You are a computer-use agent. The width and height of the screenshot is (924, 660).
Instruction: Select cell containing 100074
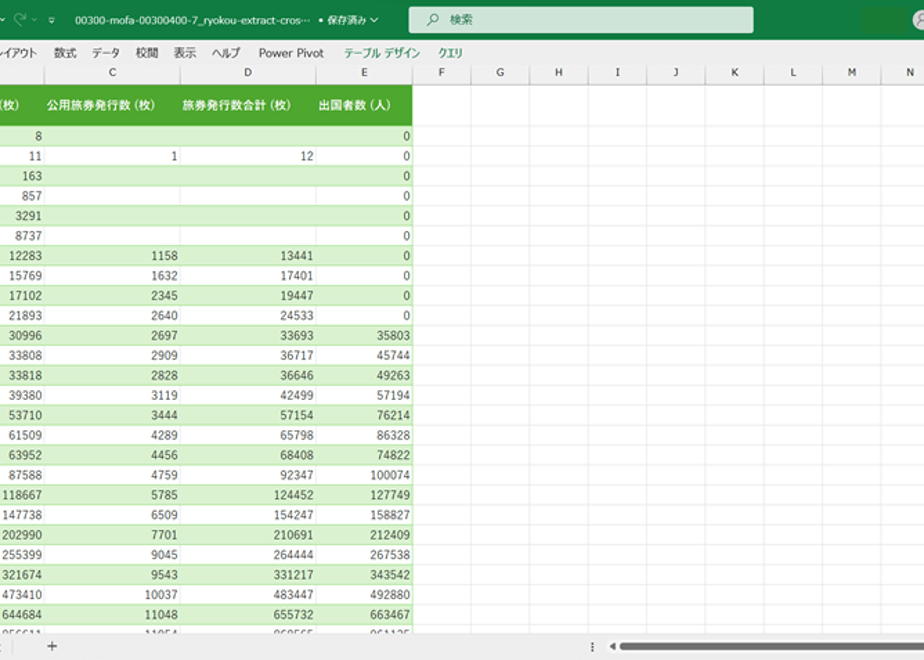pyautogui.click(x=364, y=475)
